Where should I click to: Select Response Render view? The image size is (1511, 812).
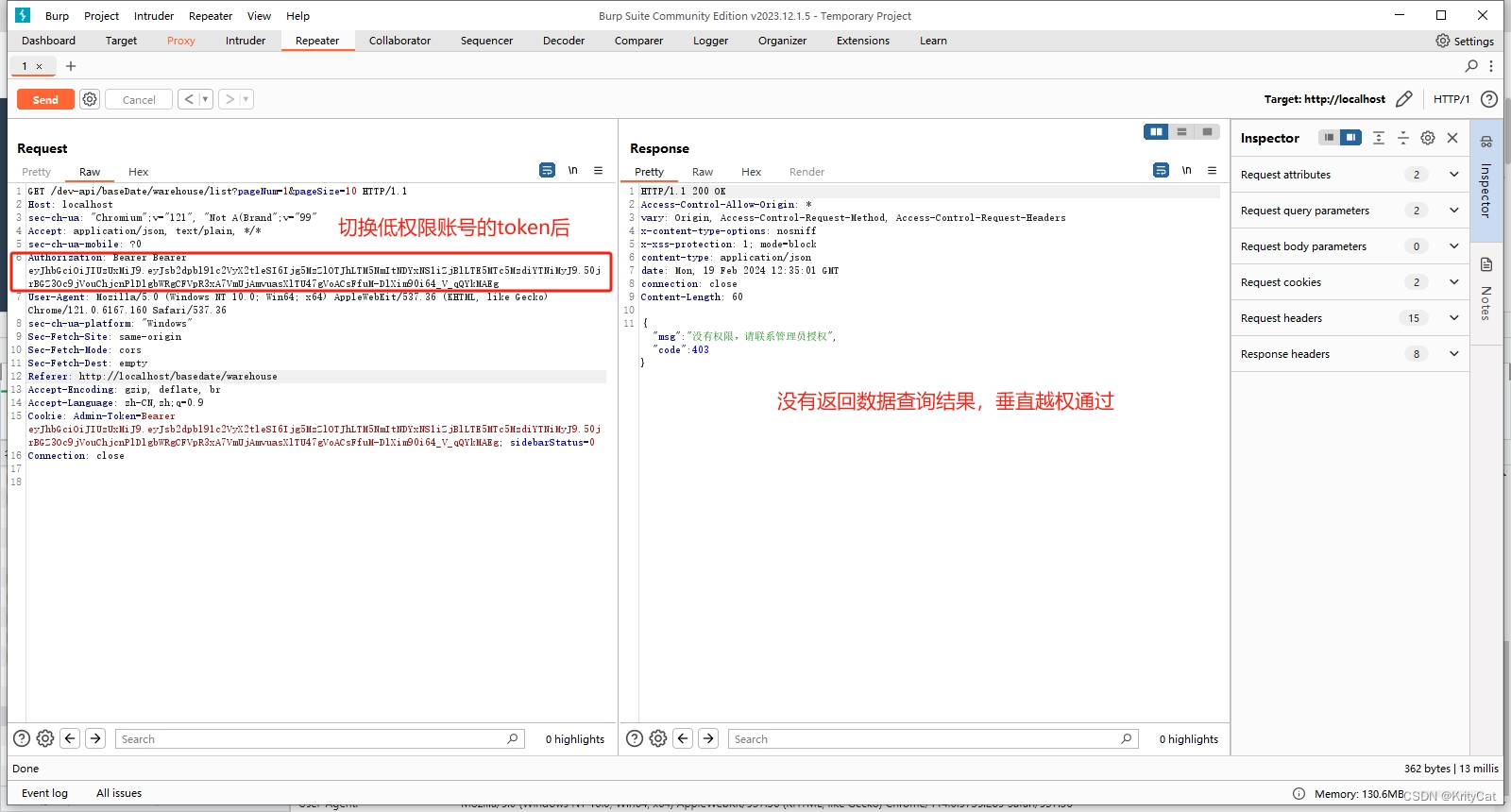[x=806, y=172]
